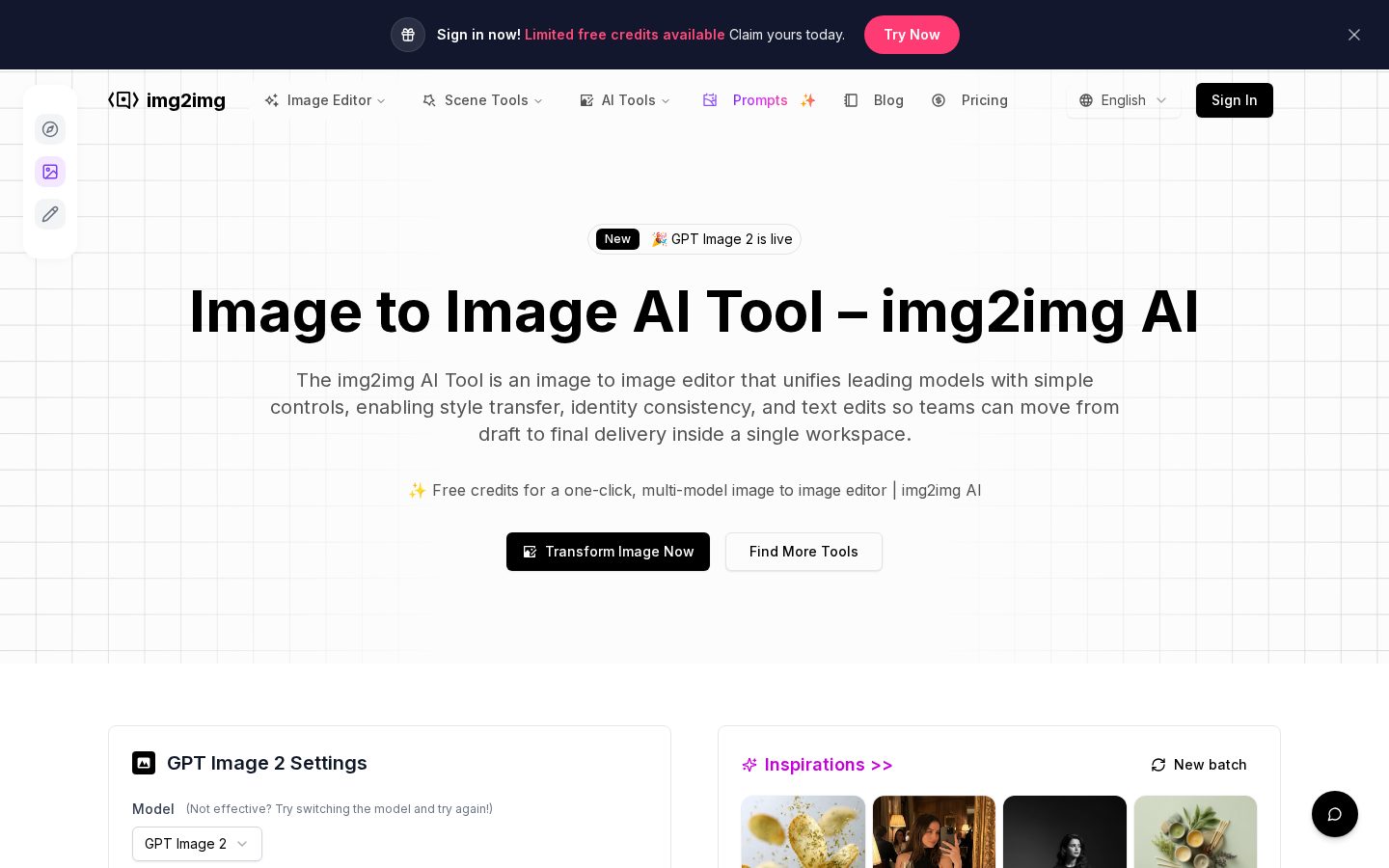Viewport: 1389px width, 868px height.
Task: Open the Pricing page
Action: pos(969,100)
